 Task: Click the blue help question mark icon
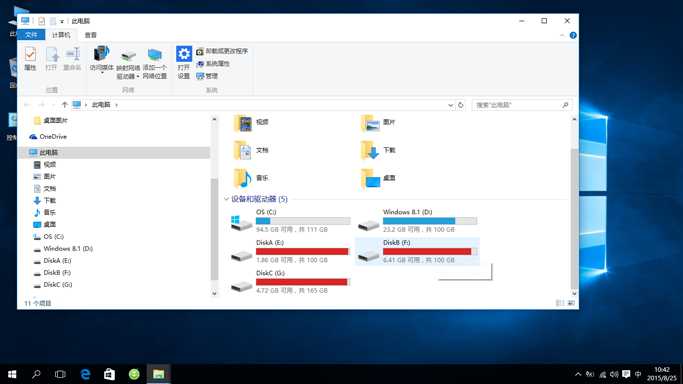click(573, 35)
